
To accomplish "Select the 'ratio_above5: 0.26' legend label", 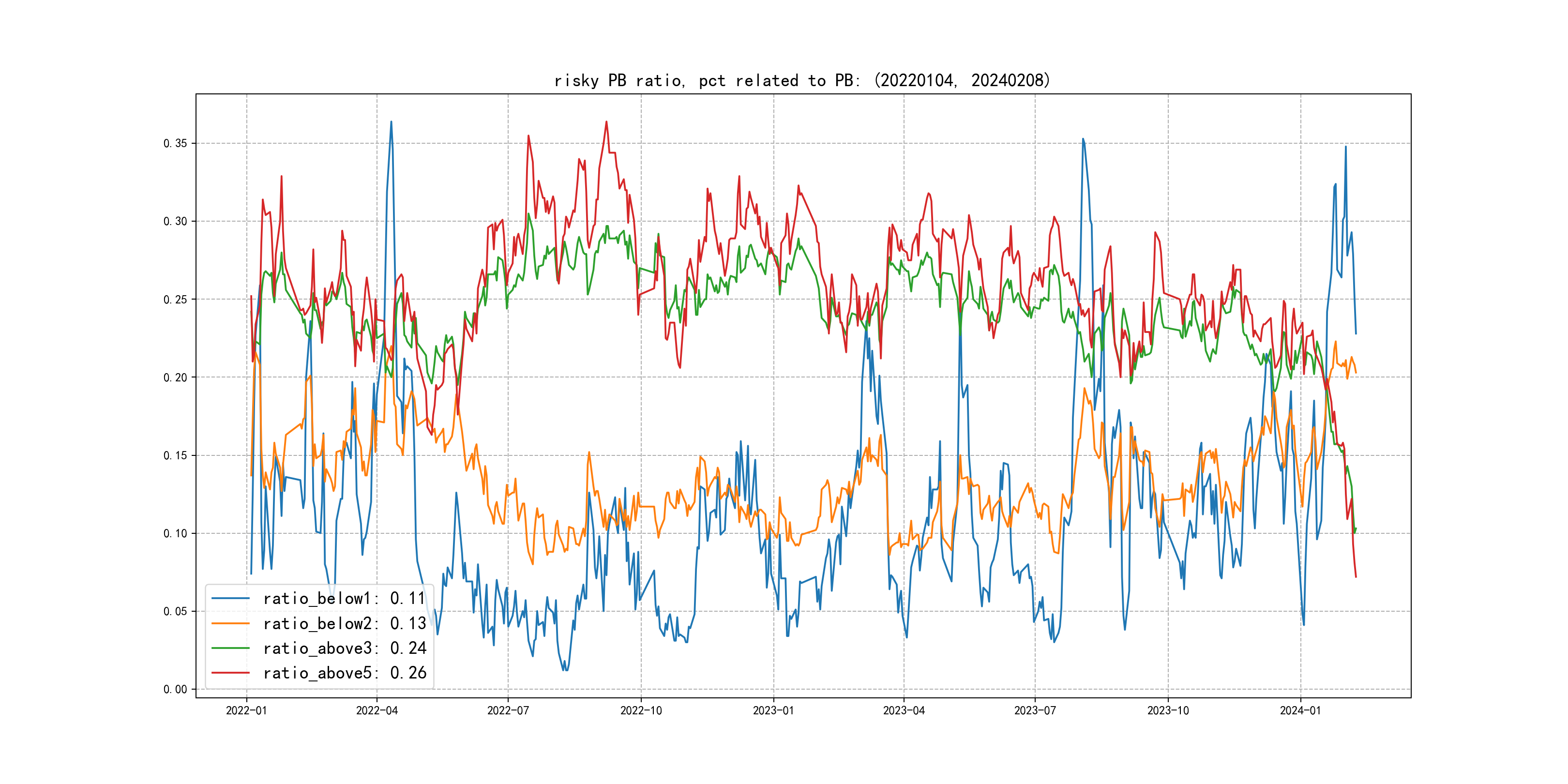I will (344, 673).
